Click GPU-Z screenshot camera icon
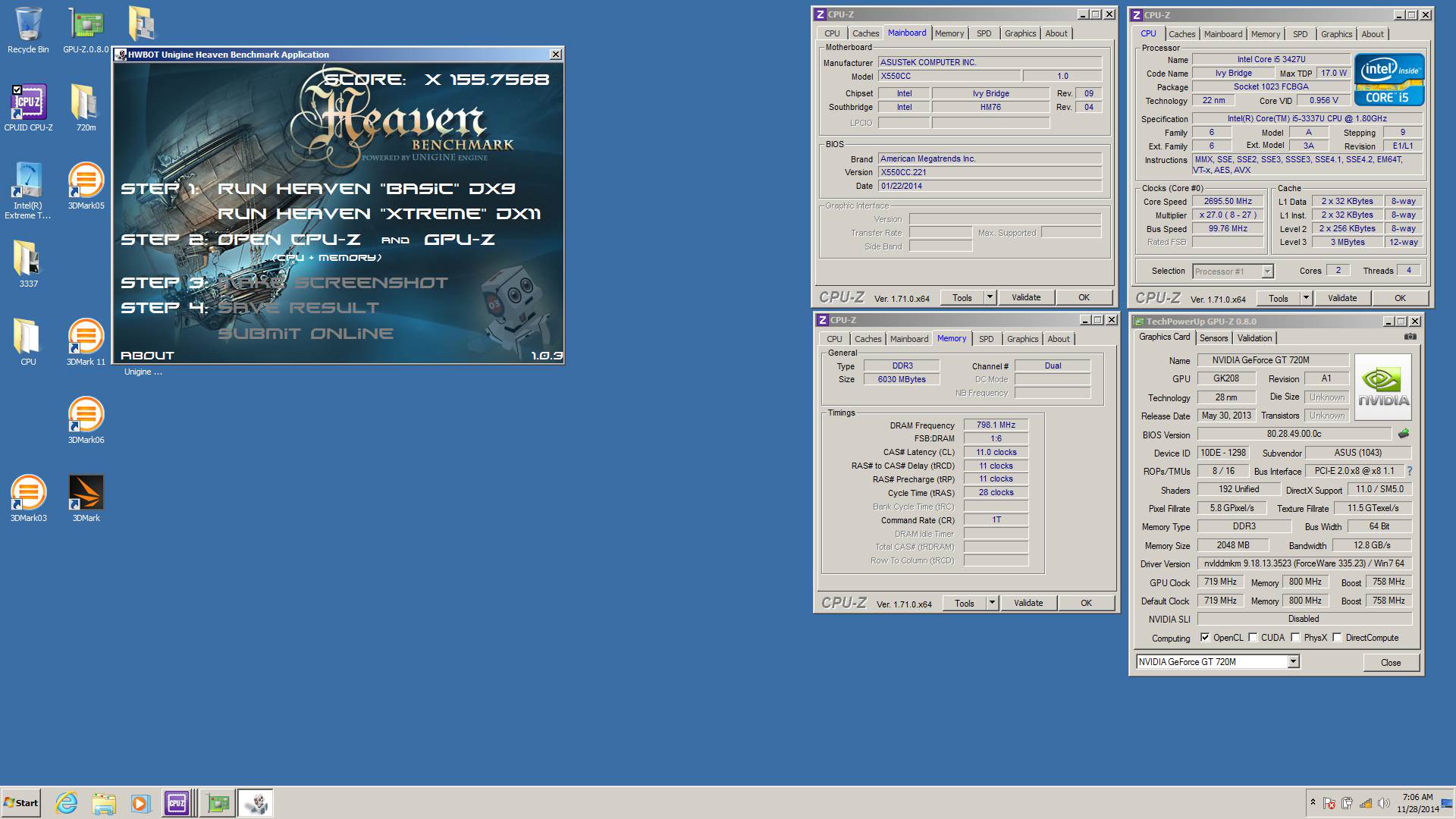The image size is (1456, 819). coord(1410,337)
